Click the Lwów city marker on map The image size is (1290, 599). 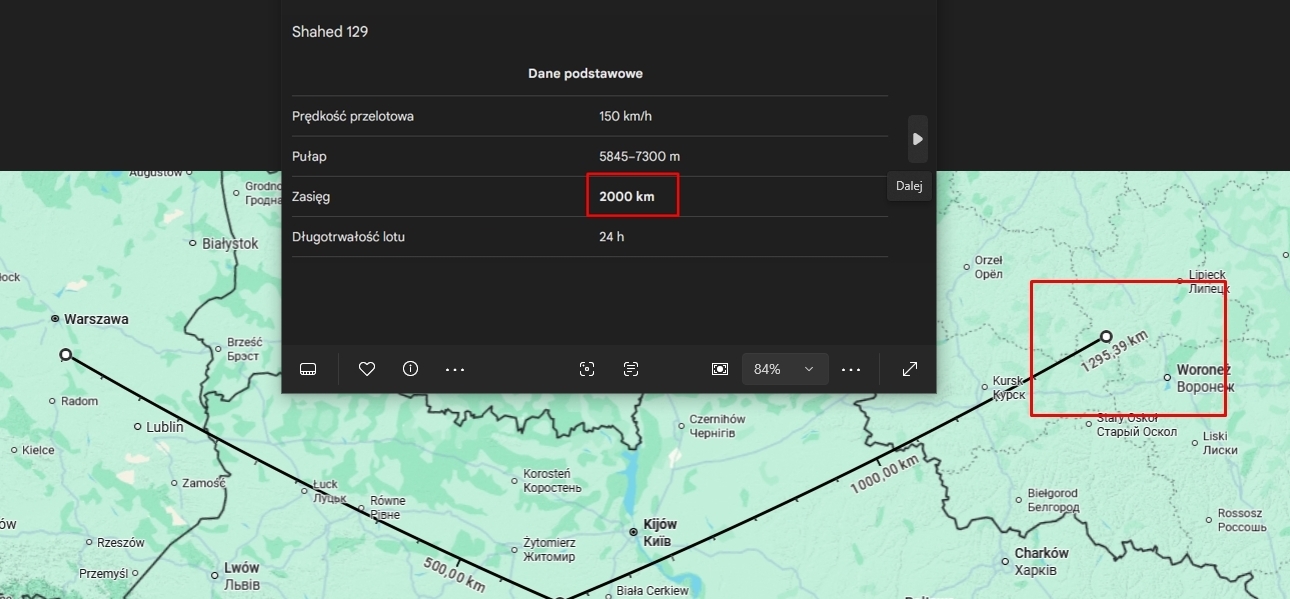coord(214,575)
